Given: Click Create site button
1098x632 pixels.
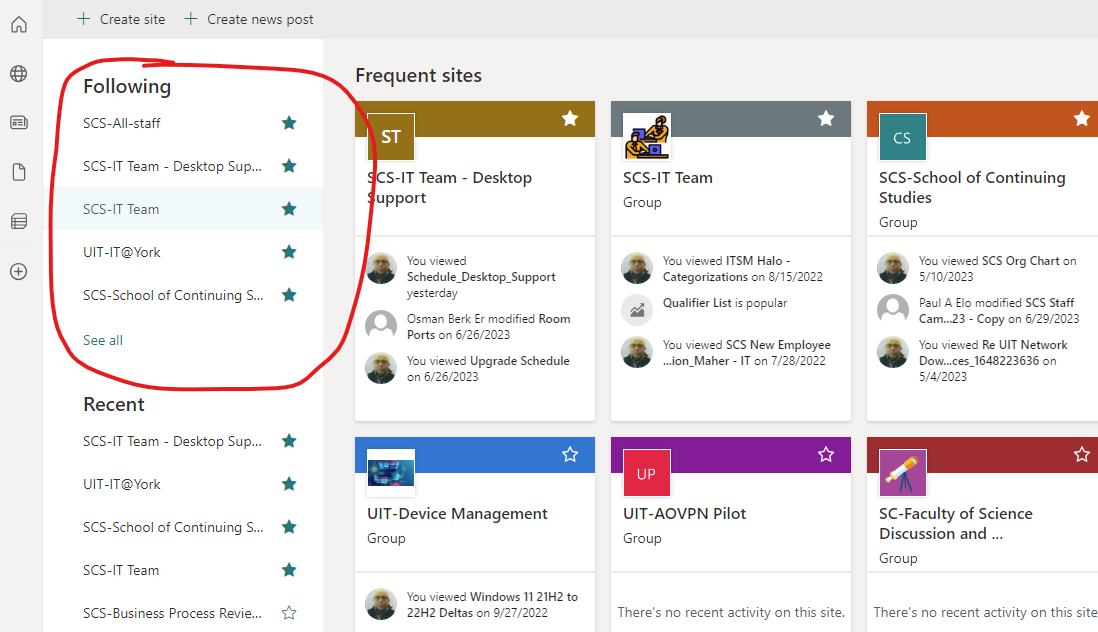Looking at the screenshot, I should 121,19.
